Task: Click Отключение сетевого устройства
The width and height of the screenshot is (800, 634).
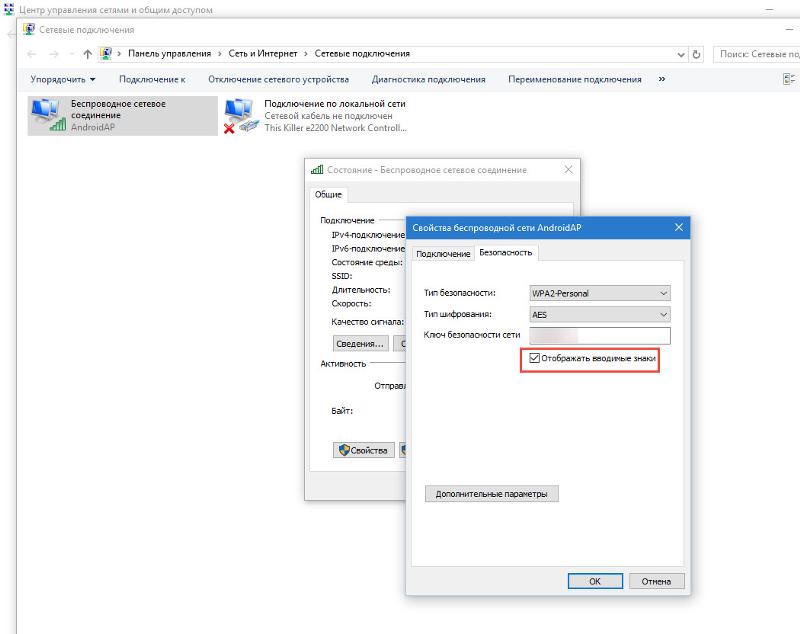Action: pyautogui.click(x=279, y=80)
